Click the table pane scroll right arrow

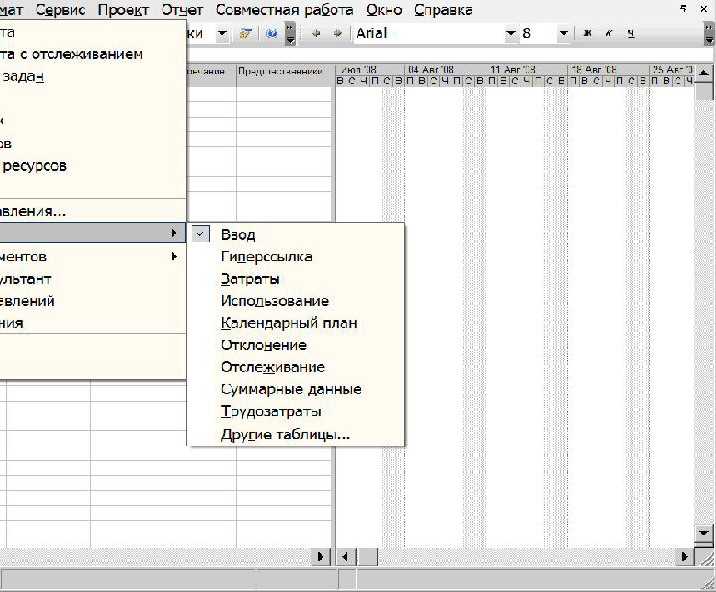coord(322,556)
